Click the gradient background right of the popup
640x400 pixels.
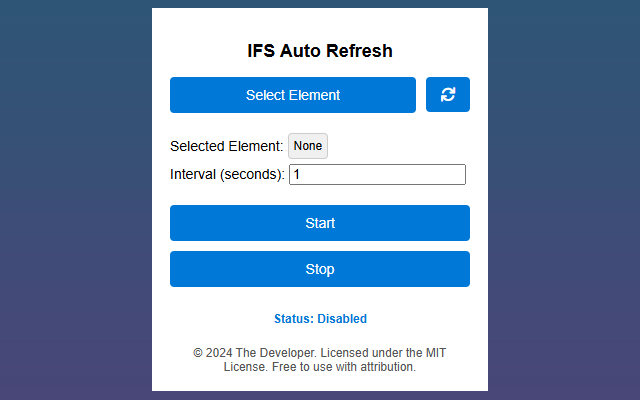pyautogui.click(x=565, y=200)
